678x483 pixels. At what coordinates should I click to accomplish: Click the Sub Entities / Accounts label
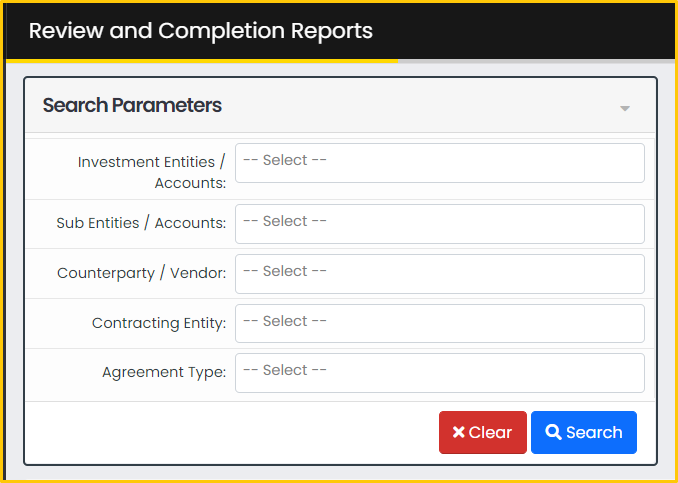point(141,223)
